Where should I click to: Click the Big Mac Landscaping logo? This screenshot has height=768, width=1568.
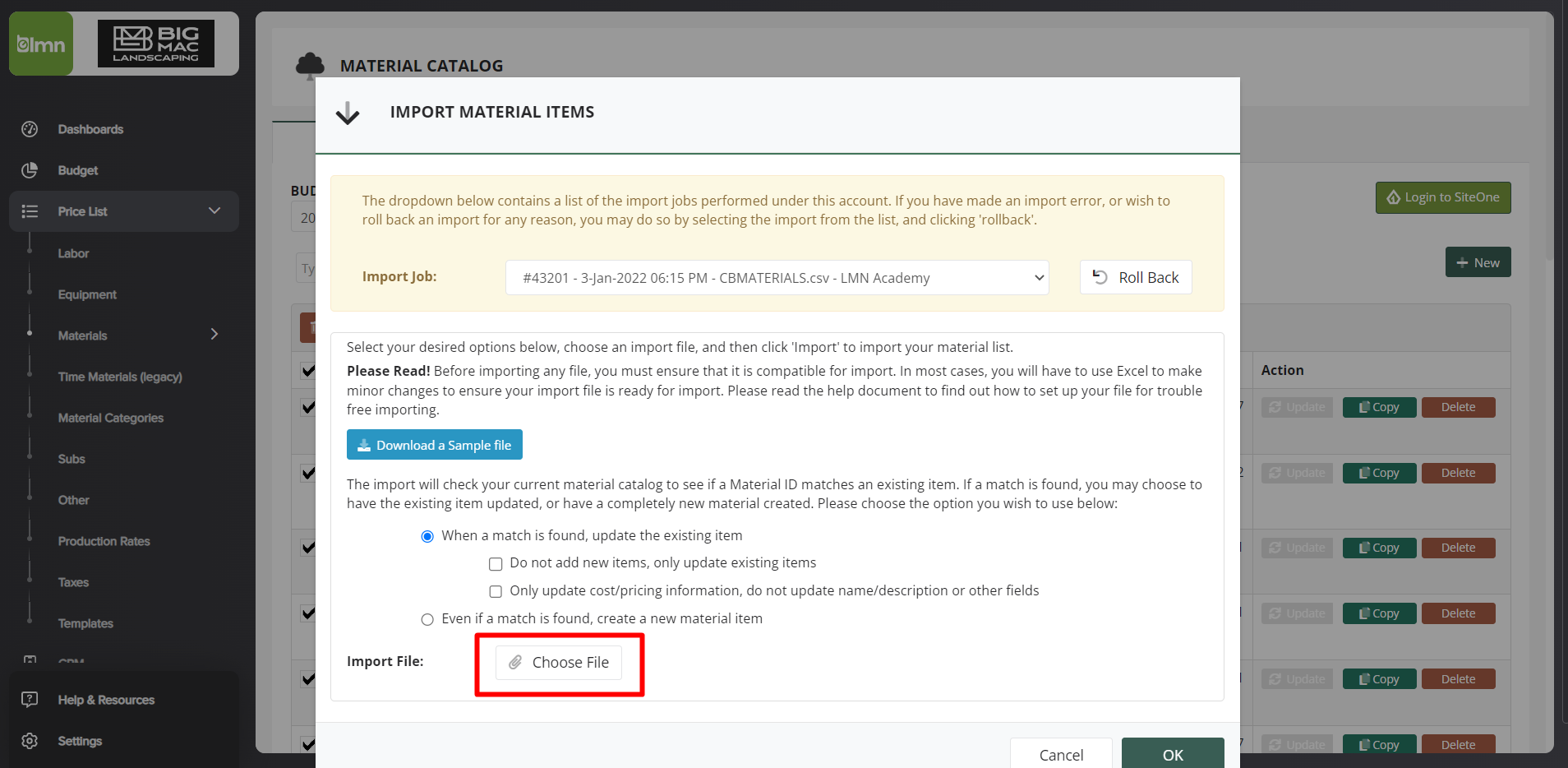(x=156, y=44)
